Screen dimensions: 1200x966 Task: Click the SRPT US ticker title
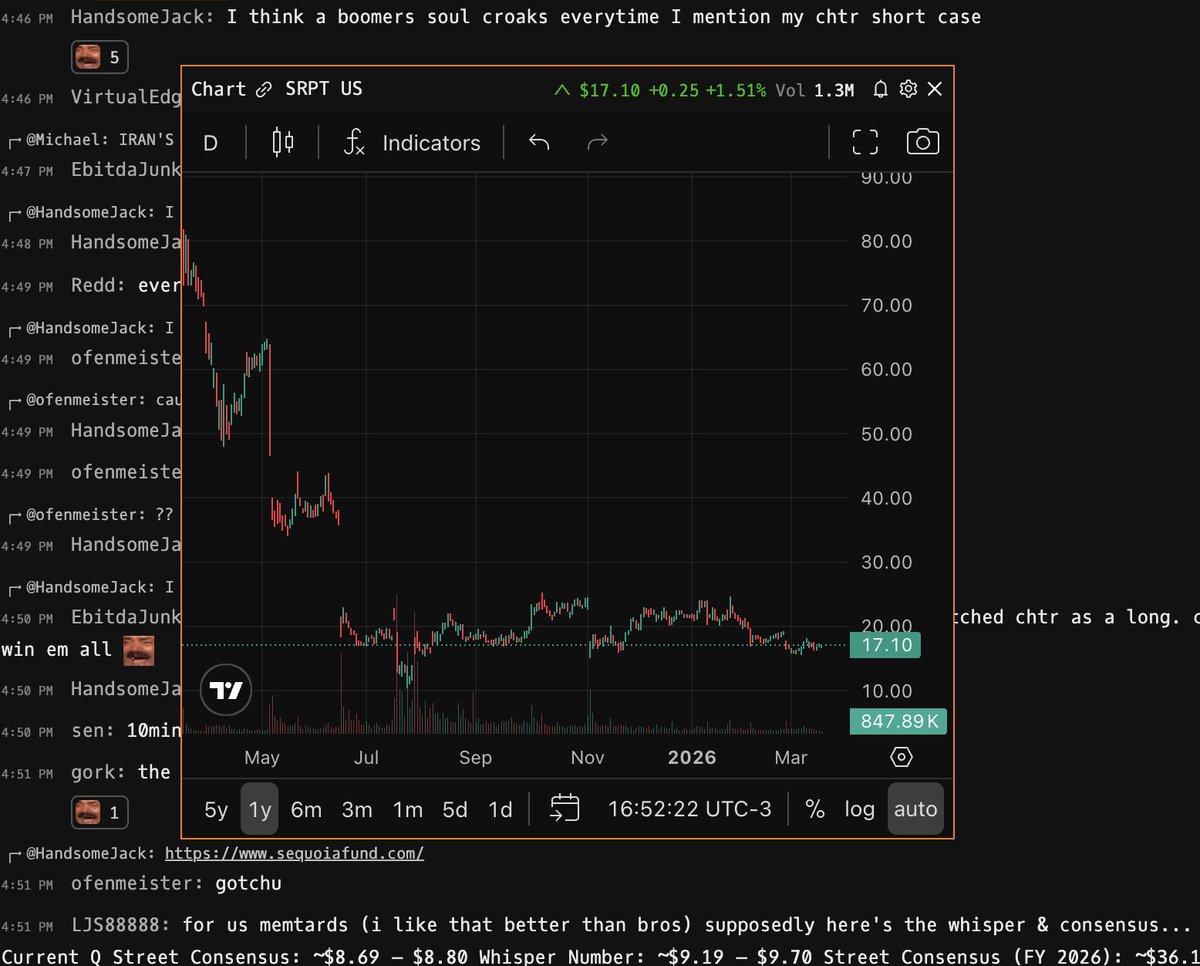click(x=322, y=89)
